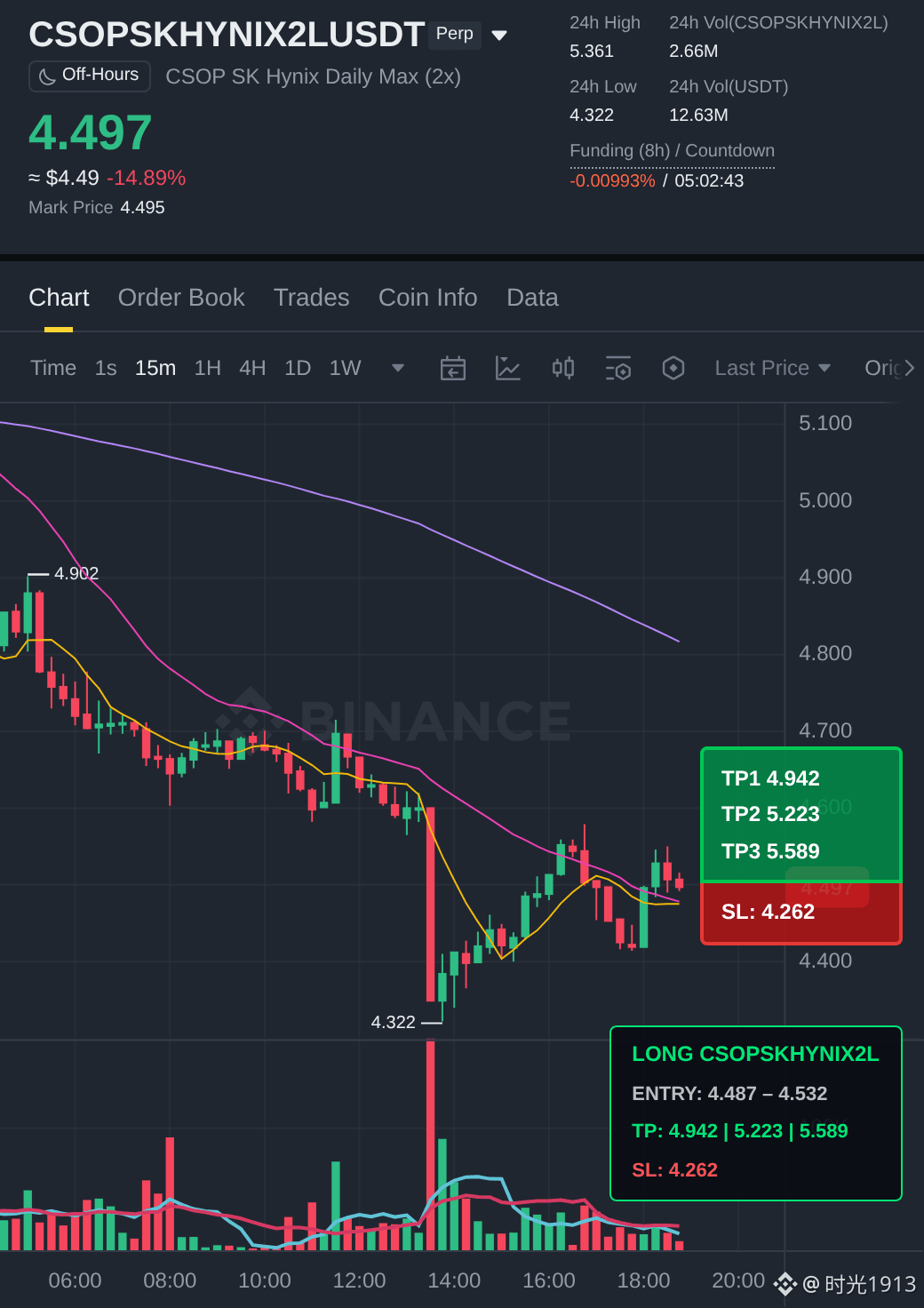Open the calendar date jump icon
This screenshot has height=1308, width=924.
pos(453,368)
